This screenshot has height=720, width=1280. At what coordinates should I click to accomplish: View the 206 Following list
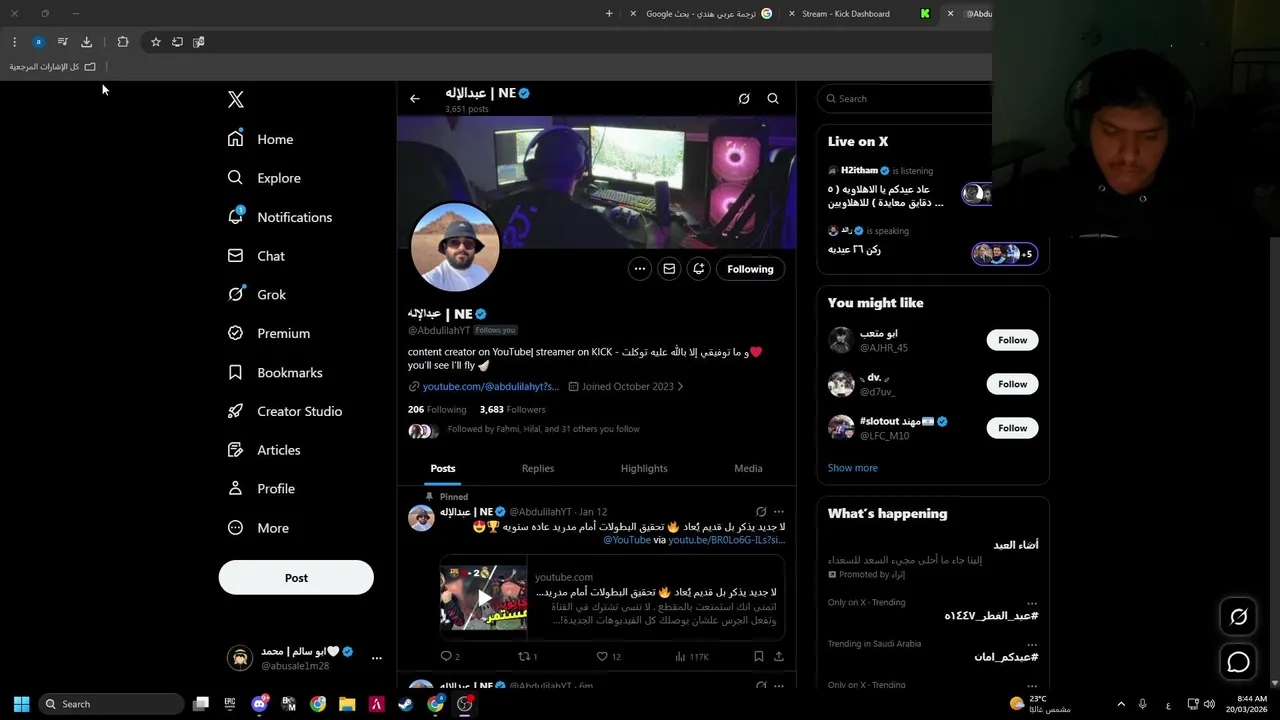click(437, 409)
